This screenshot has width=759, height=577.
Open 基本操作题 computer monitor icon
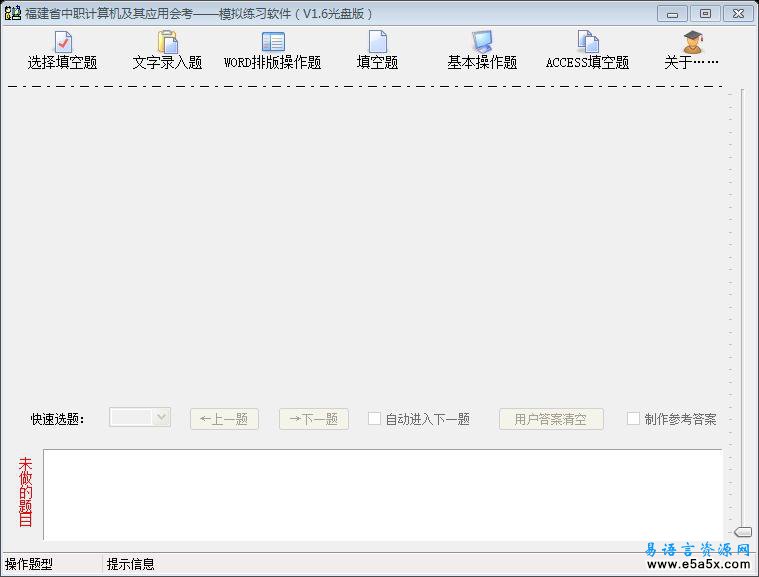[x=482, y=42]
